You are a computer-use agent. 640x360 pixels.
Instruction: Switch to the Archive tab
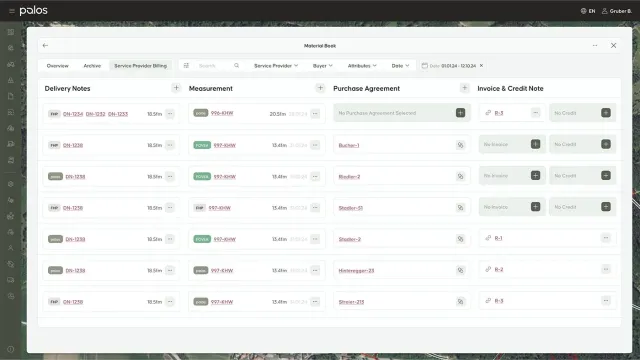pyautogui.click(x=92, y=66)
